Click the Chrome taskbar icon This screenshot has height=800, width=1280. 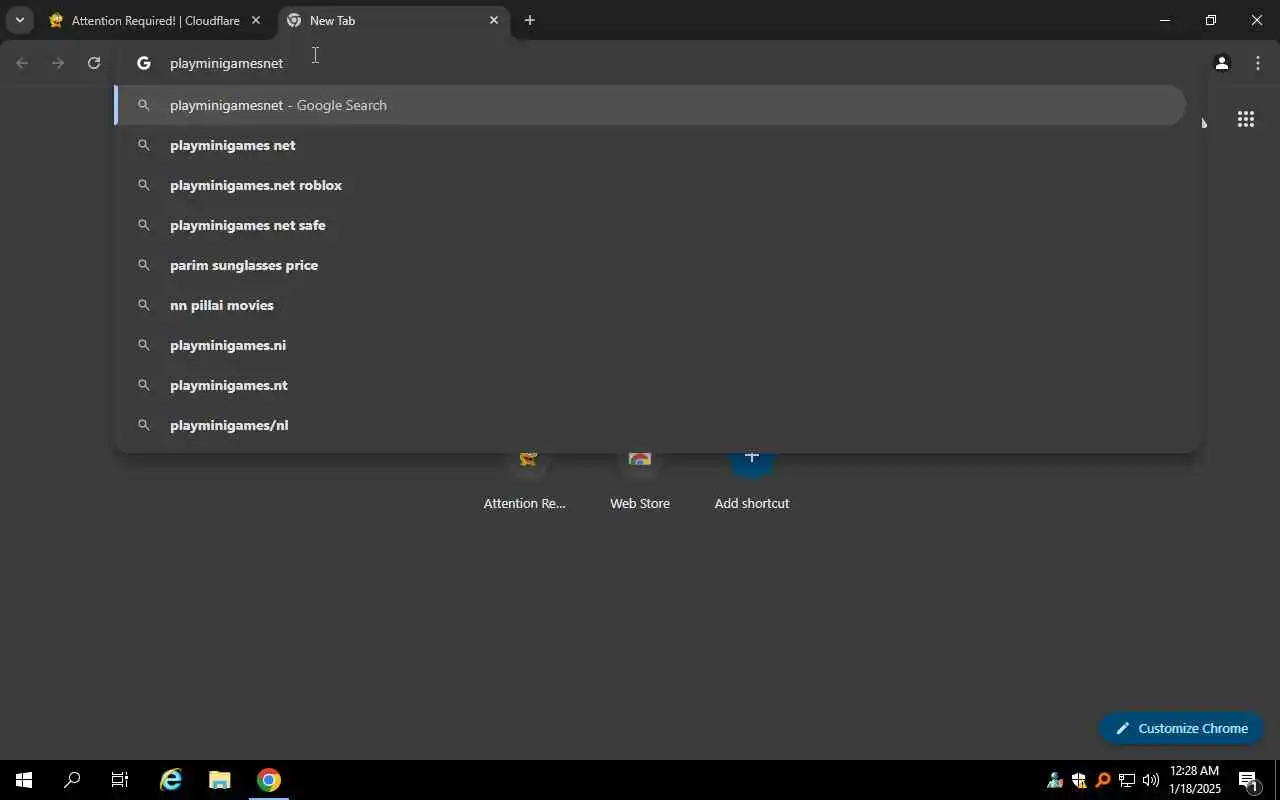(268, 780)
